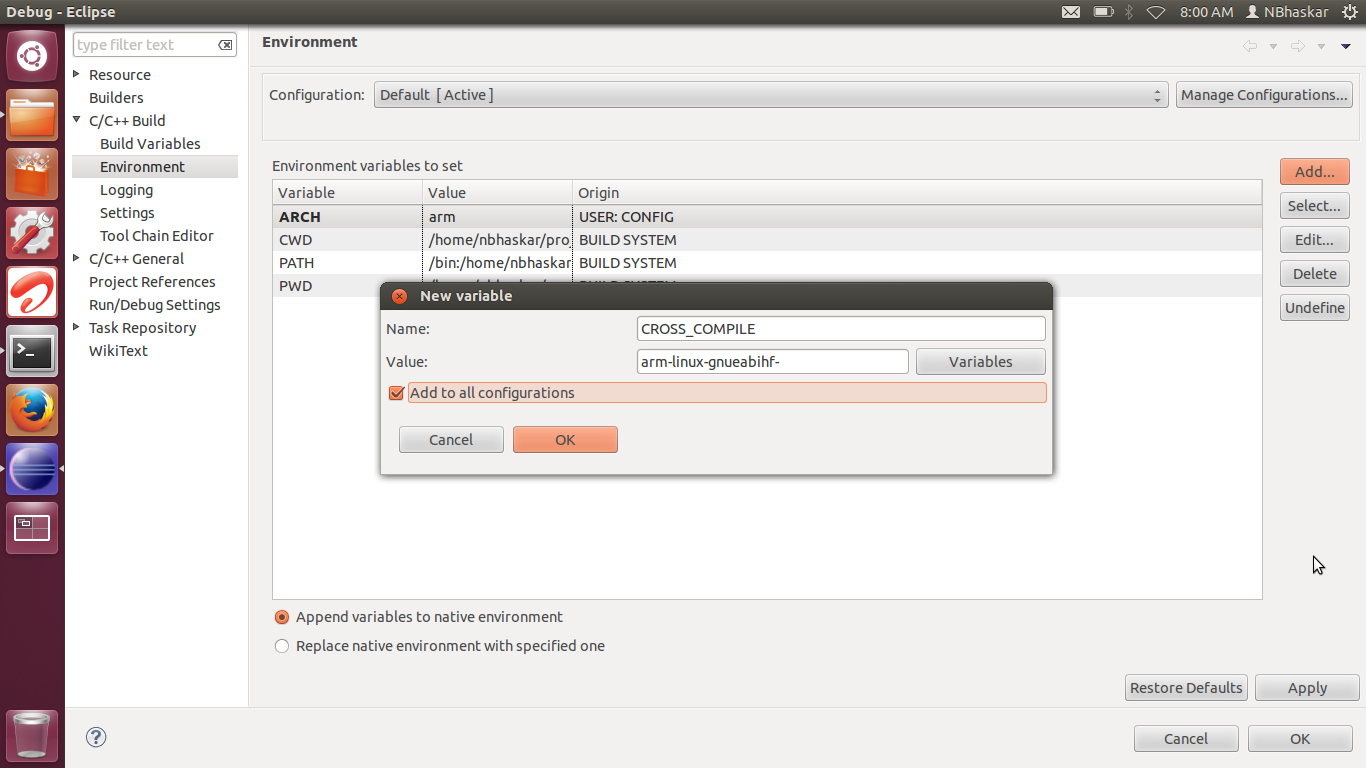Viewport: 1366px width, 768px height.
Task: Confirm the New variable dialog with OK
Action: [565, 440]
